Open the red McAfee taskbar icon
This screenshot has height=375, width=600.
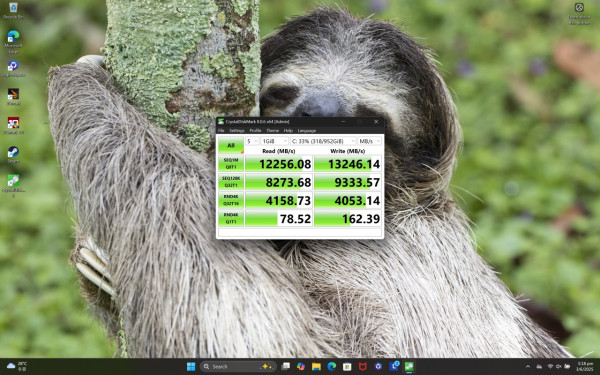[x=362, y=367]
